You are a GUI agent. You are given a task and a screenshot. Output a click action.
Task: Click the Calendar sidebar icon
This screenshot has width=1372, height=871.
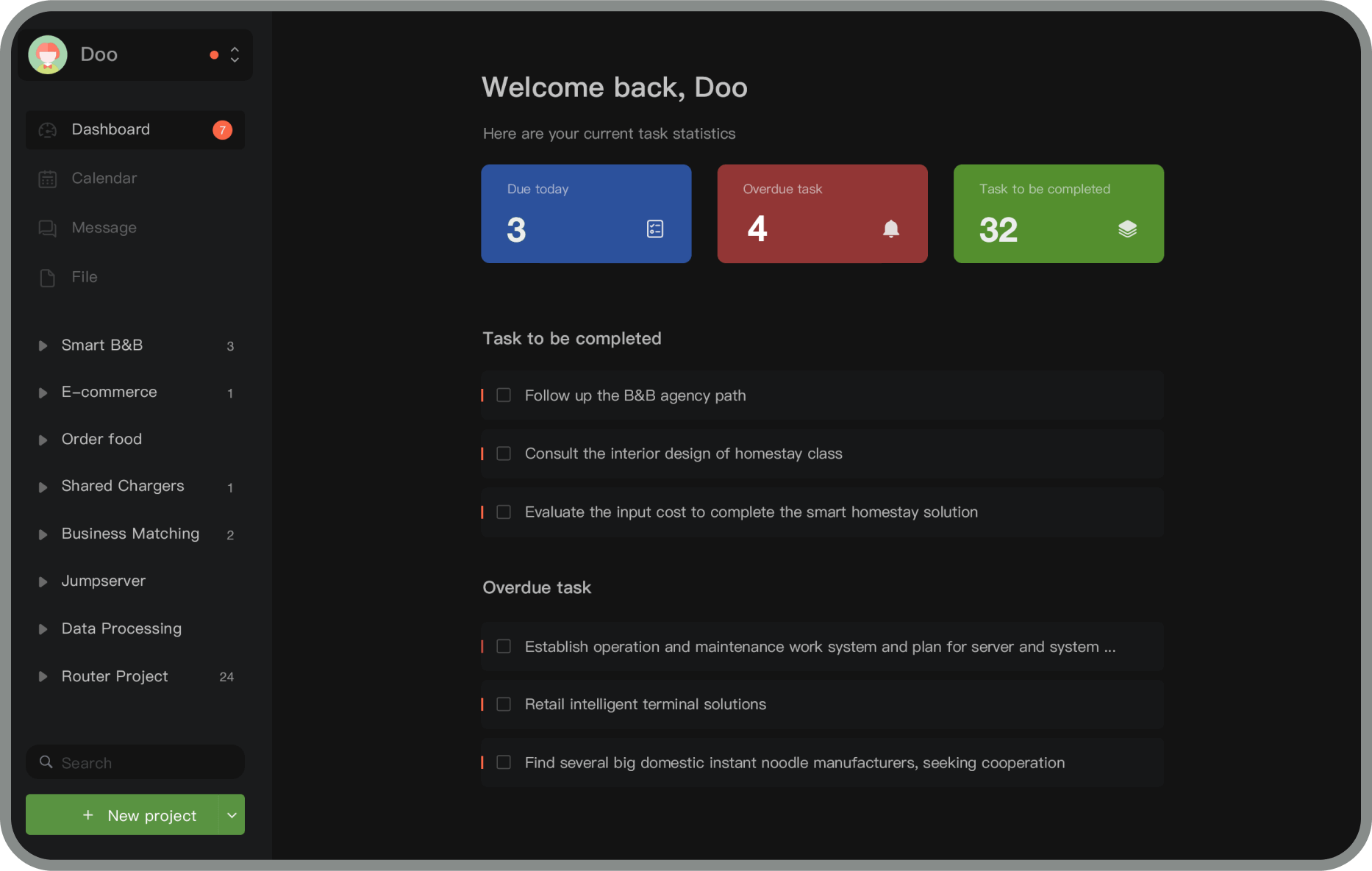coord(48,179)
